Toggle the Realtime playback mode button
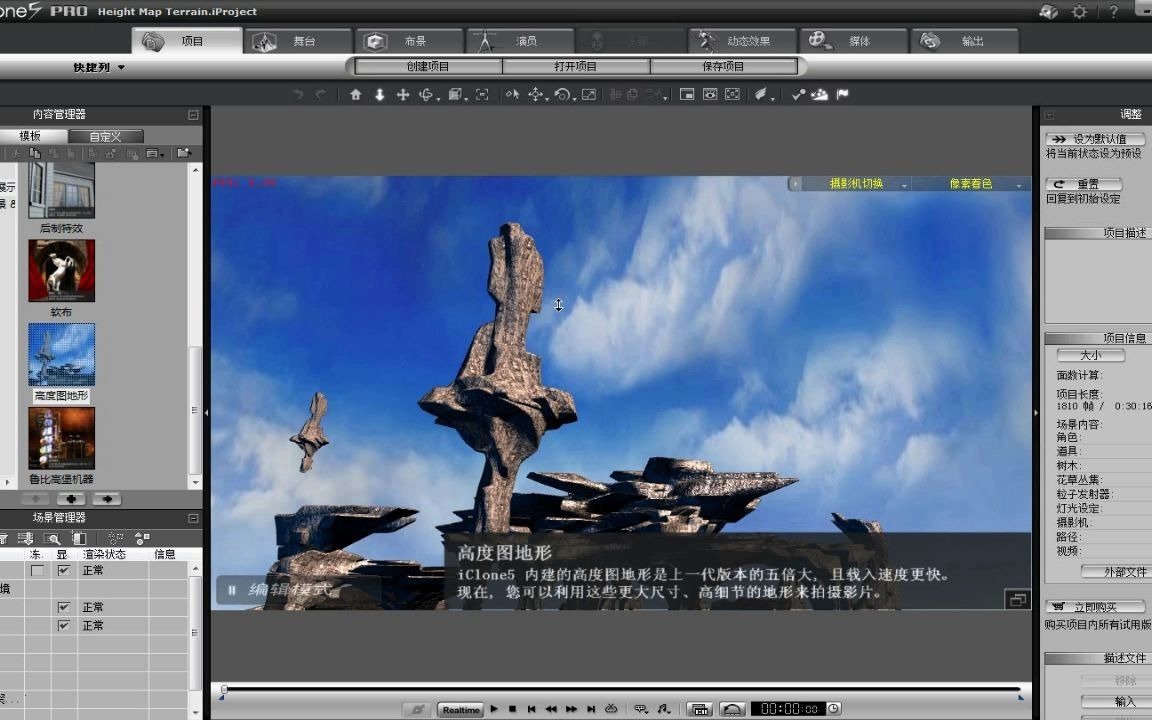Image resolution: width=1152 pixels, height=720 pixels. [459, 708]
